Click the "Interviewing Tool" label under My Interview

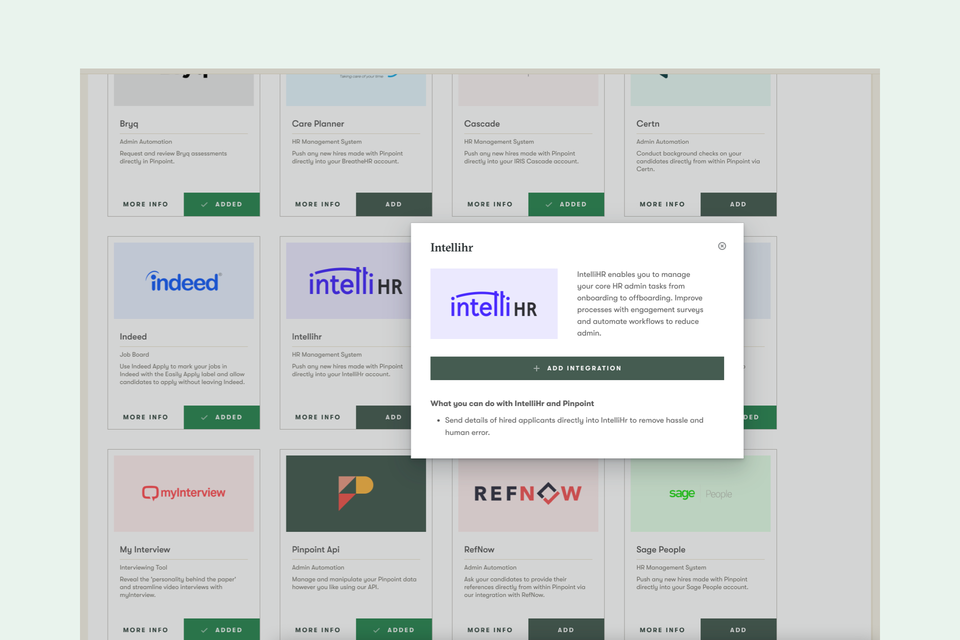tap(143, 567)
